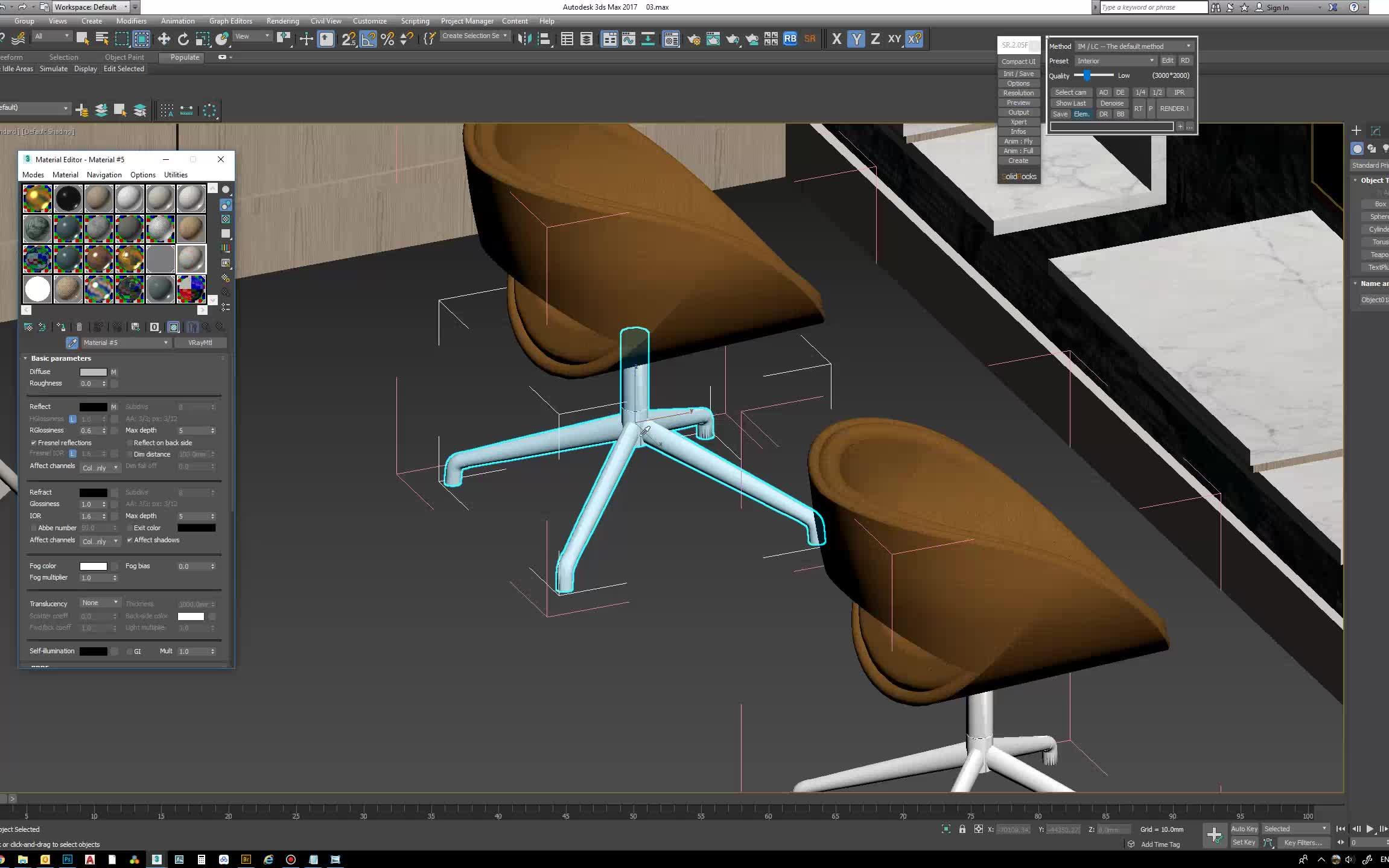This screenshot has width=1389, height=868.
Task: Open the Interior preset dropdown
Action: (1115, 61)
